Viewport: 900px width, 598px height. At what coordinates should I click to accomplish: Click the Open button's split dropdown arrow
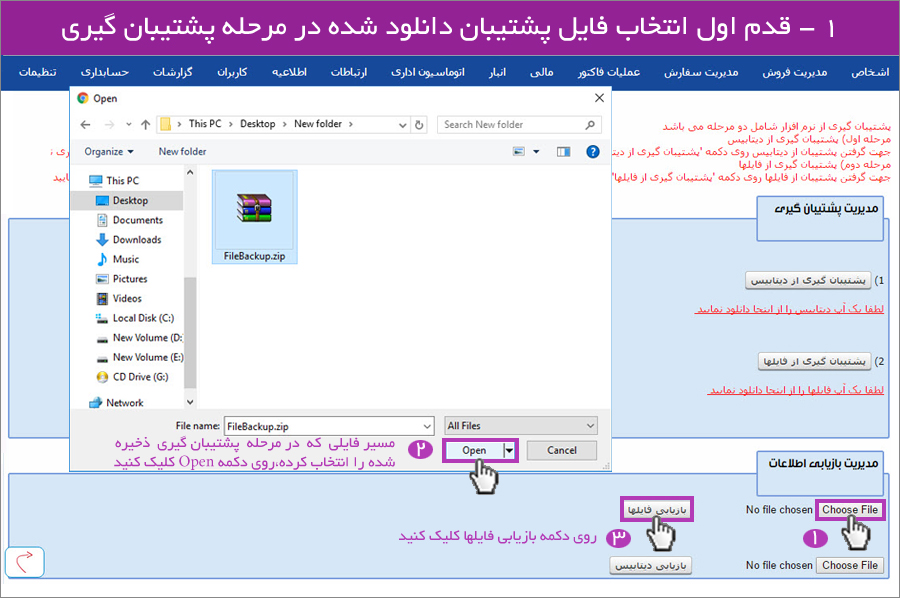(x=509, y=451)
